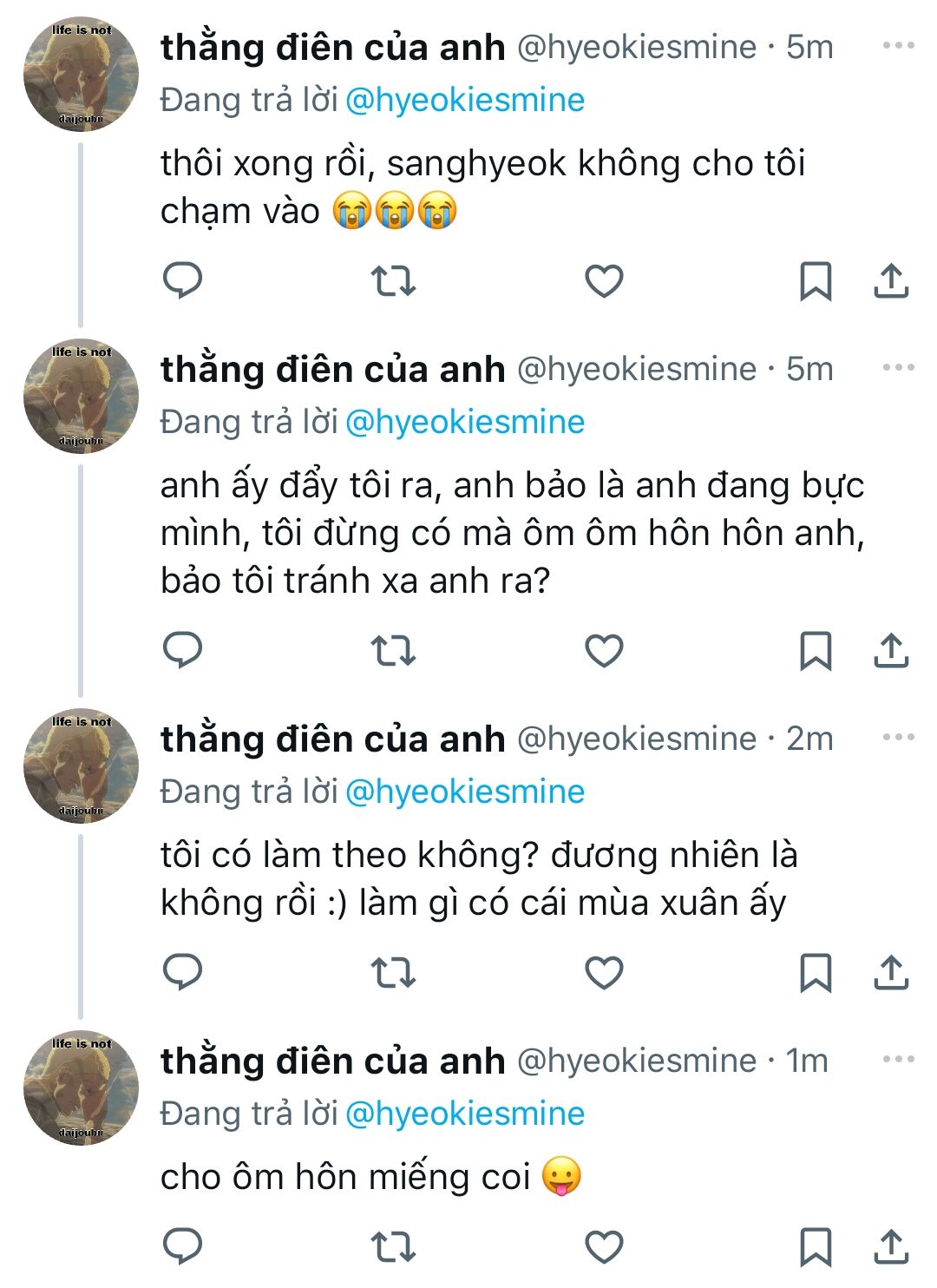Open more options on the 2m-old tweet

[898, 738]
